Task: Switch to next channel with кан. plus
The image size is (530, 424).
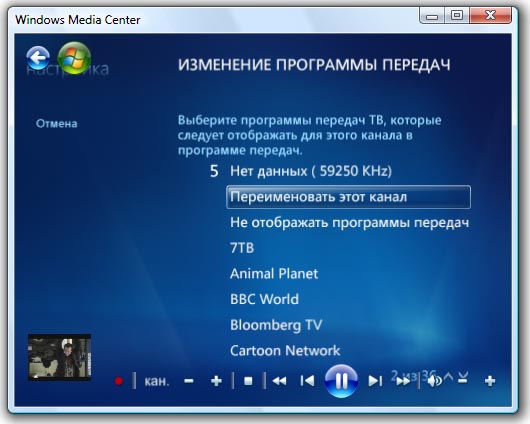Action: [x=216, y=381]
